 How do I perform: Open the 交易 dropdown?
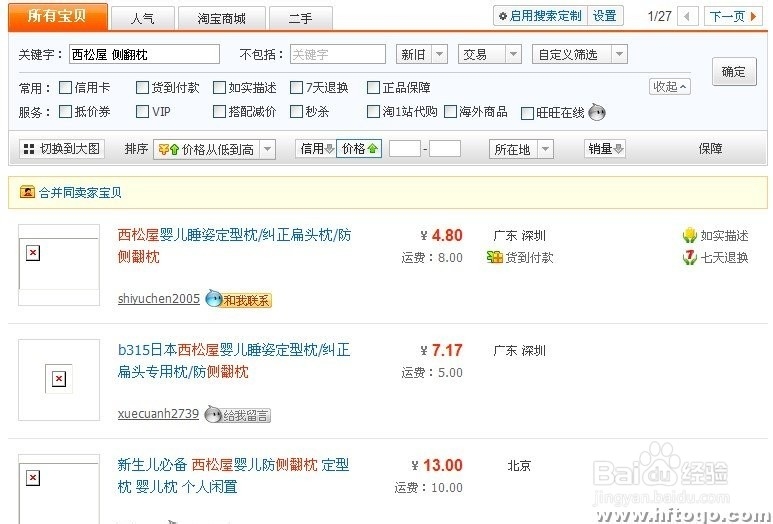[489, 54]
